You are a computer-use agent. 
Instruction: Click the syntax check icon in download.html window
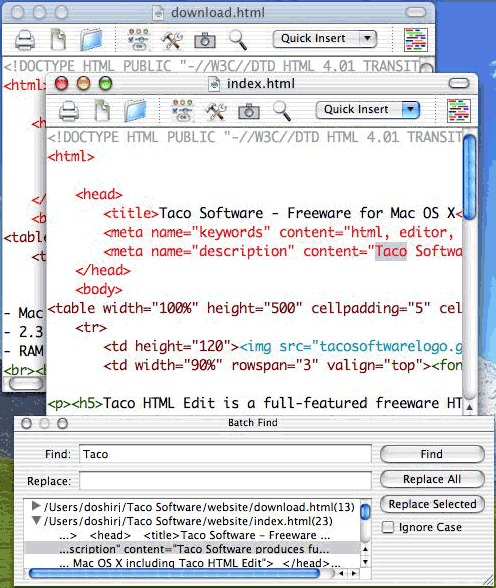click(x=139, y=40)
